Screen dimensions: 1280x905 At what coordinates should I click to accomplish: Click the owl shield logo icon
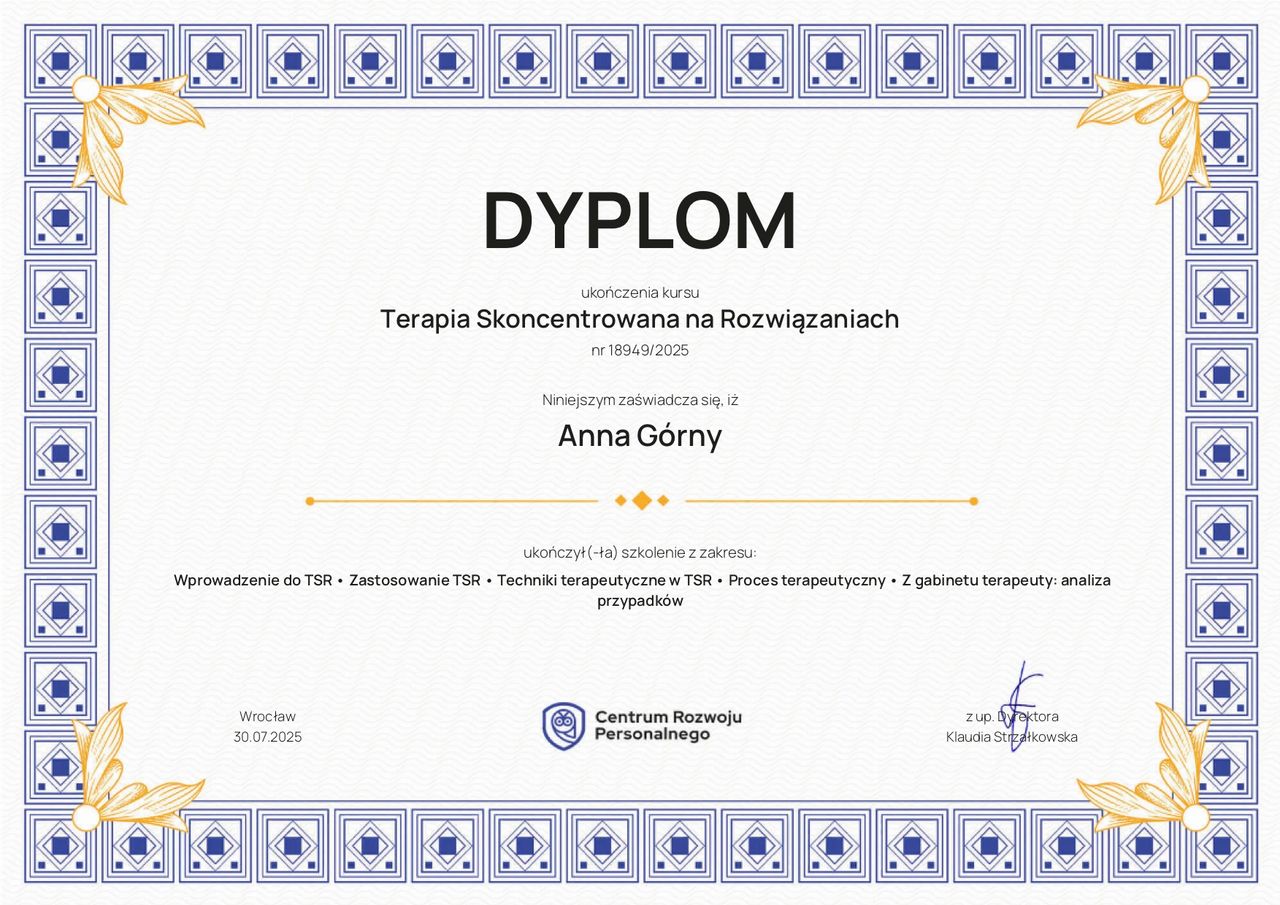click(x=563, y=726)
